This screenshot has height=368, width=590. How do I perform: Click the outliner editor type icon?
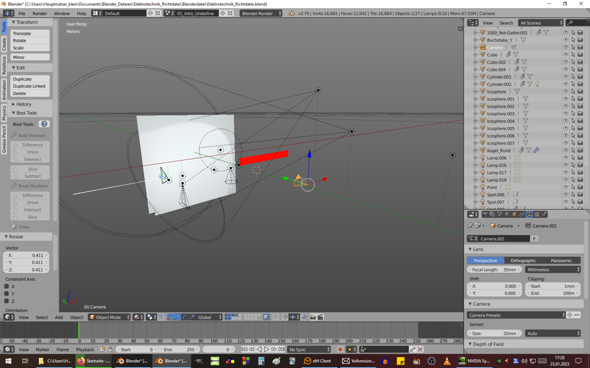473,23
